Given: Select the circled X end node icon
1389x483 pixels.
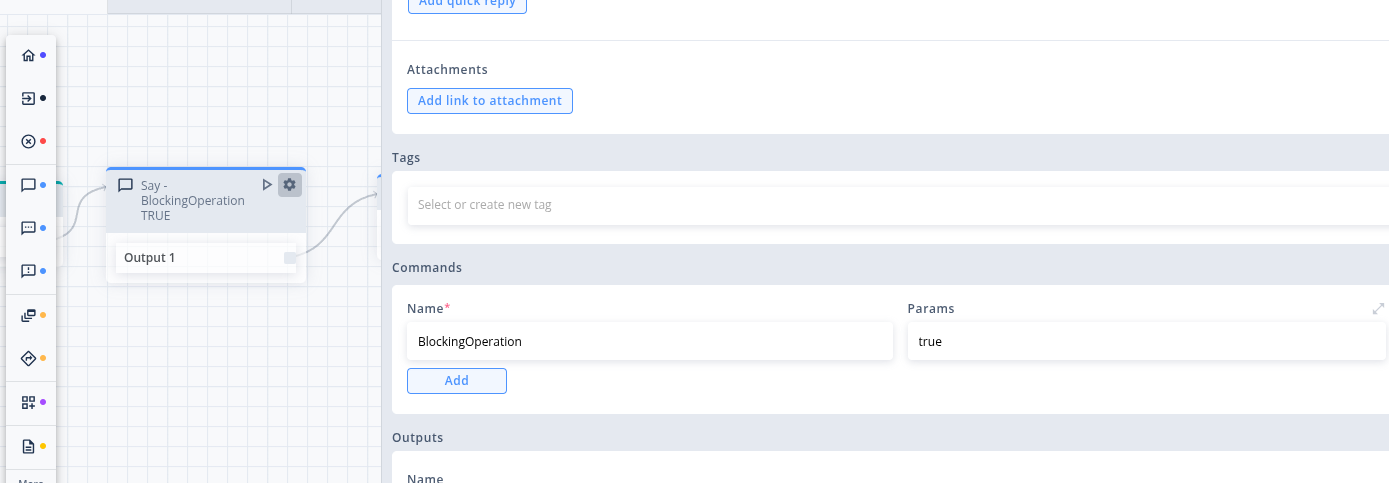Looking at the screenshot, I should (x=28, y=141).
